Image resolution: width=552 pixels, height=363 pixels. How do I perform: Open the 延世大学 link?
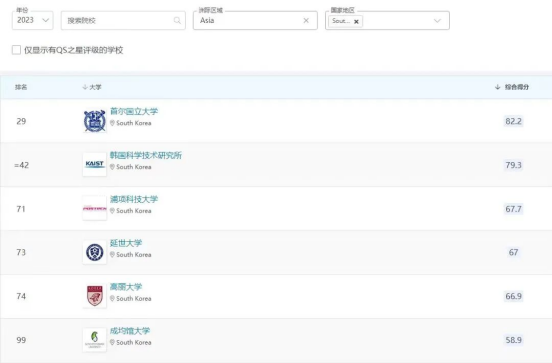[126, 243]
